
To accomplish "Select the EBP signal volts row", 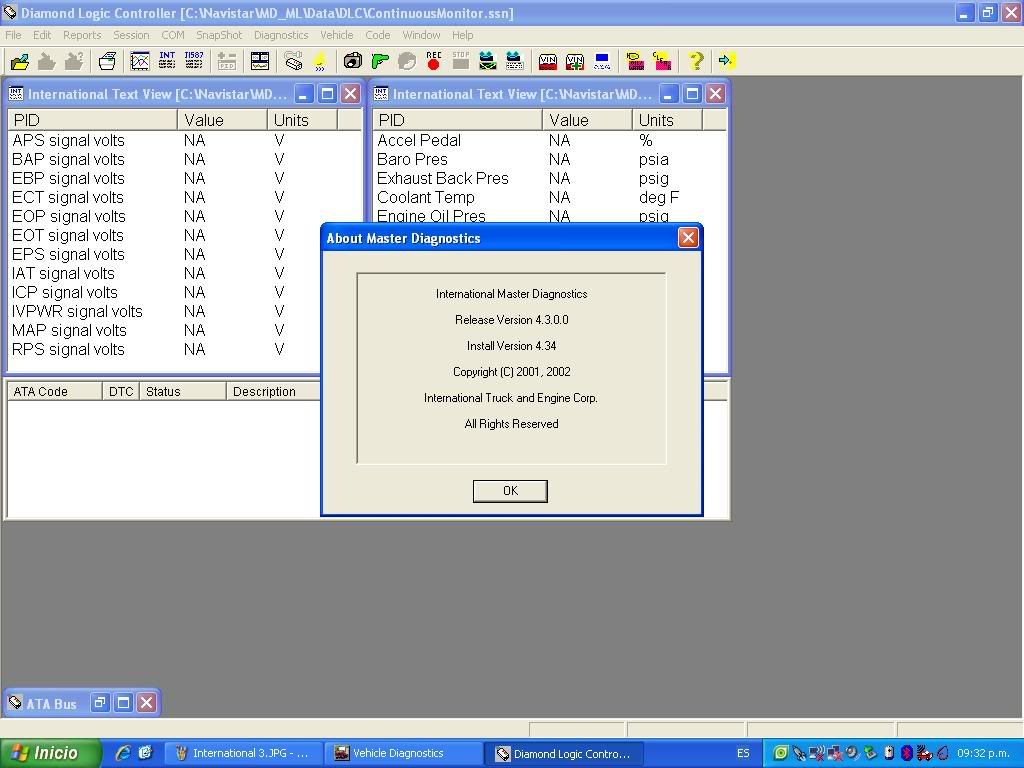I will pyautogui.click(x=185, y=178).
